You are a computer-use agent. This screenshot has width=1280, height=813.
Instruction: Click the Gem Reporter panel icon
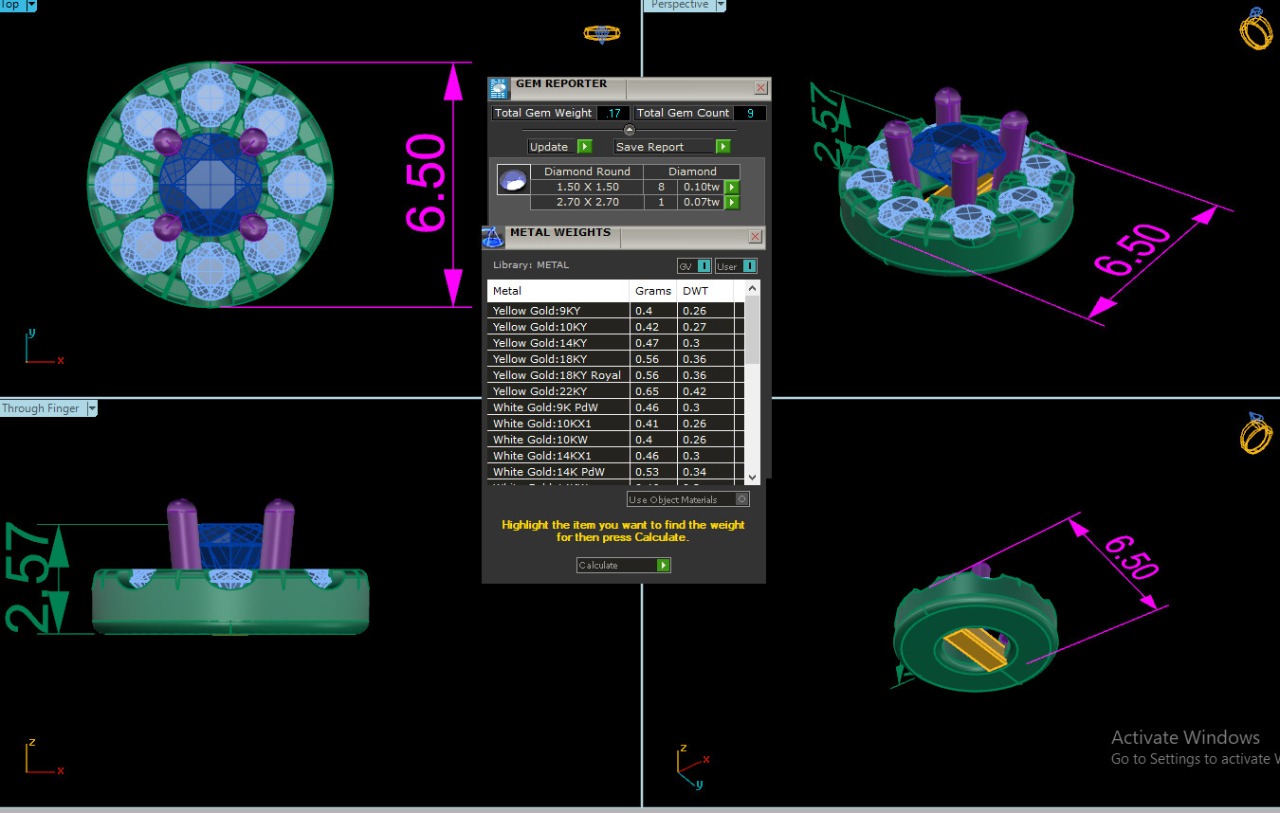click(x=499, y=88)
